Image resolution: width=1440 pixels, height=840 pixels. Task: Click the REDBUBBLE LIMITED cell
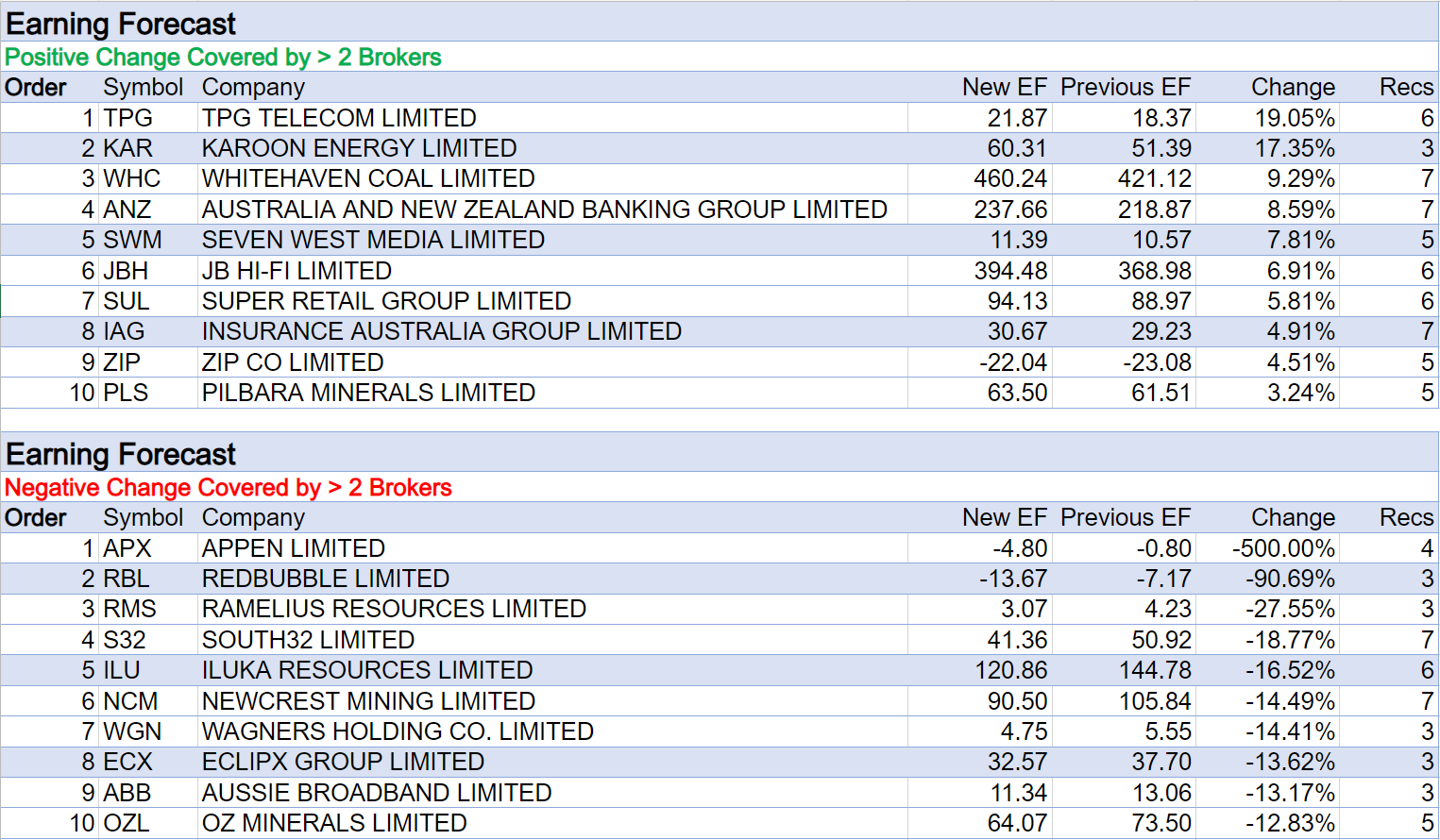click(x=326, y=579)
